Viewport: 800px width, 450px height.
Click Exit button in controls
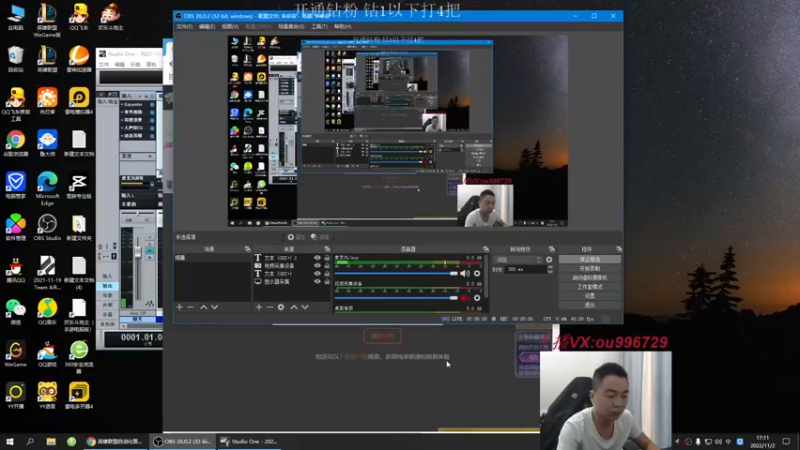coord(590,305)
